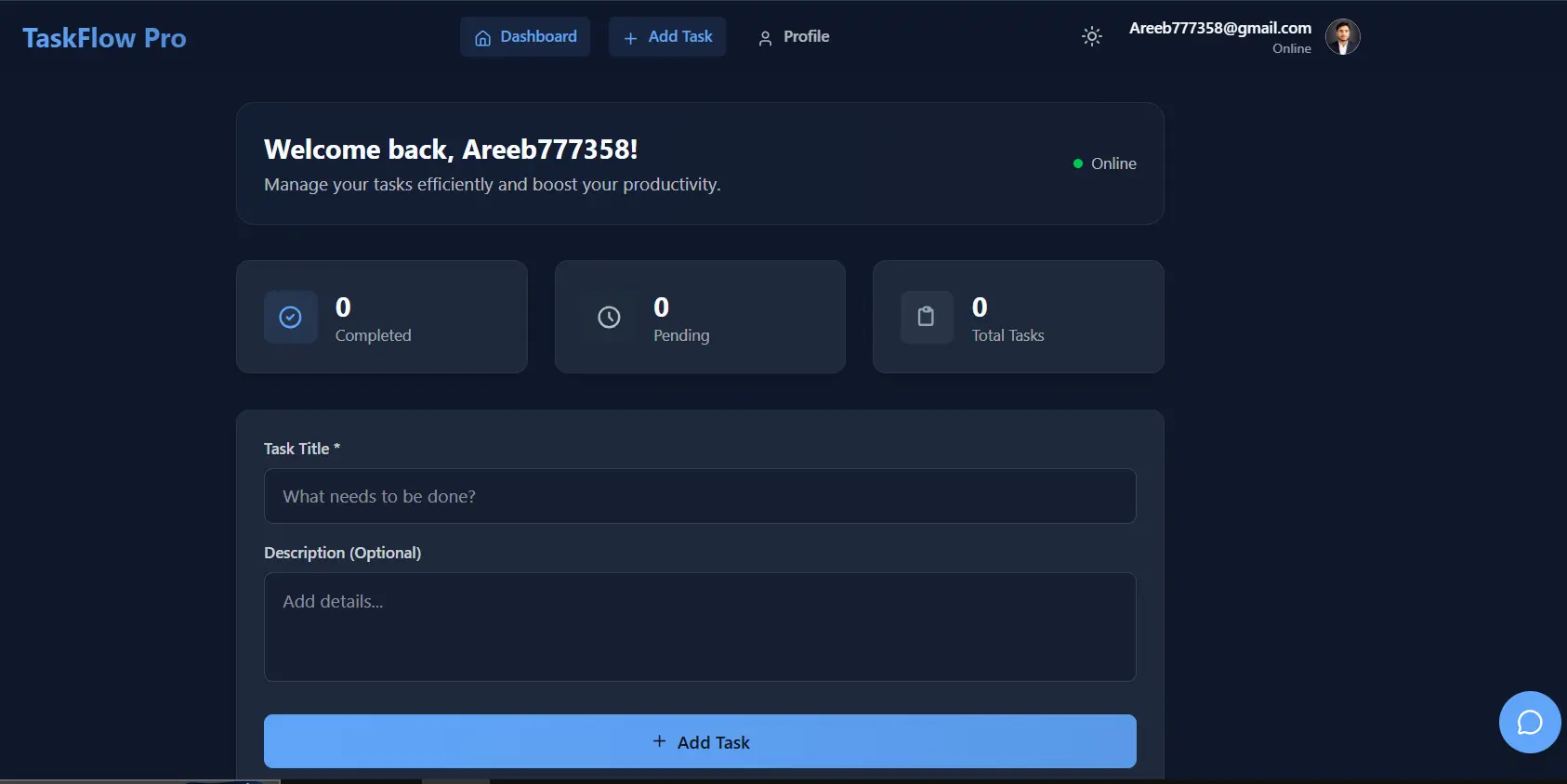Click the Completed count card text
The image size is (1567, 784).
pyautogui.click(x=373, y=335)
